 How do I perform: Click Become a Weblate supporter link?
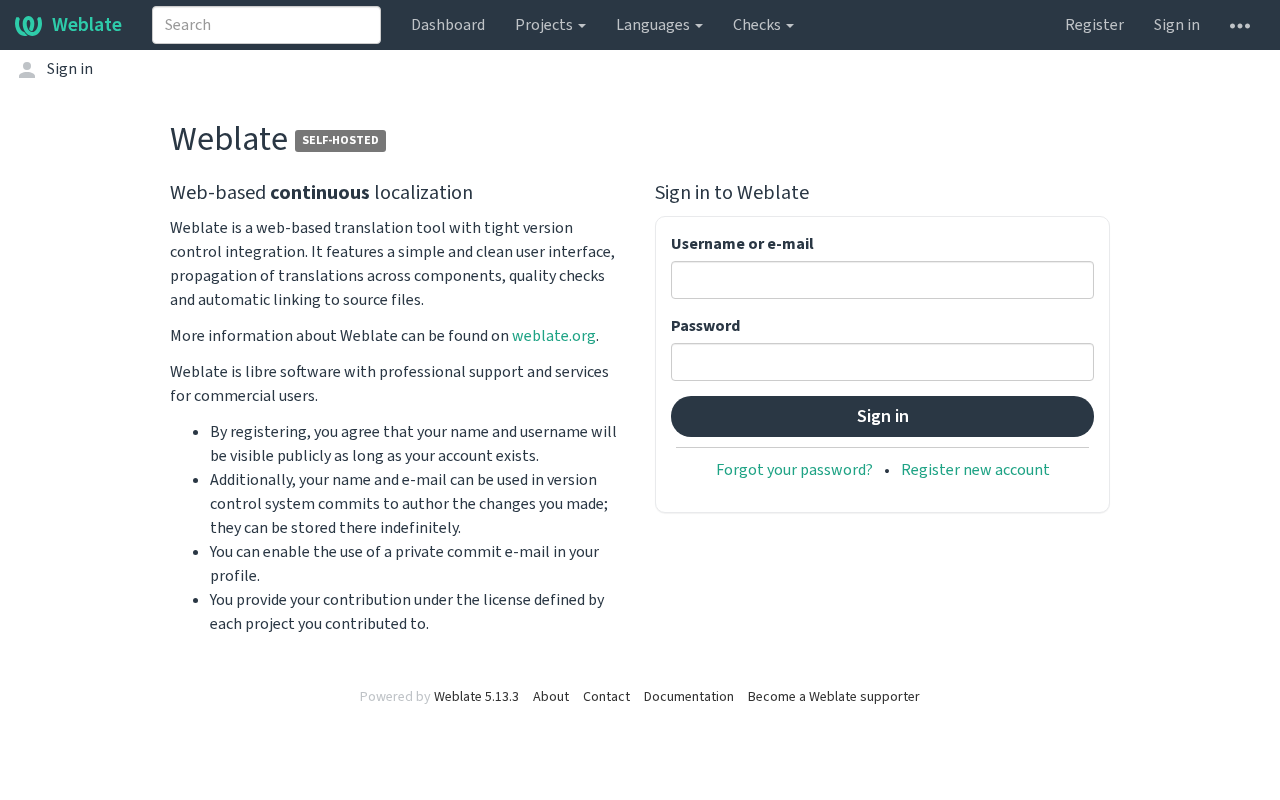click(833, 697)
